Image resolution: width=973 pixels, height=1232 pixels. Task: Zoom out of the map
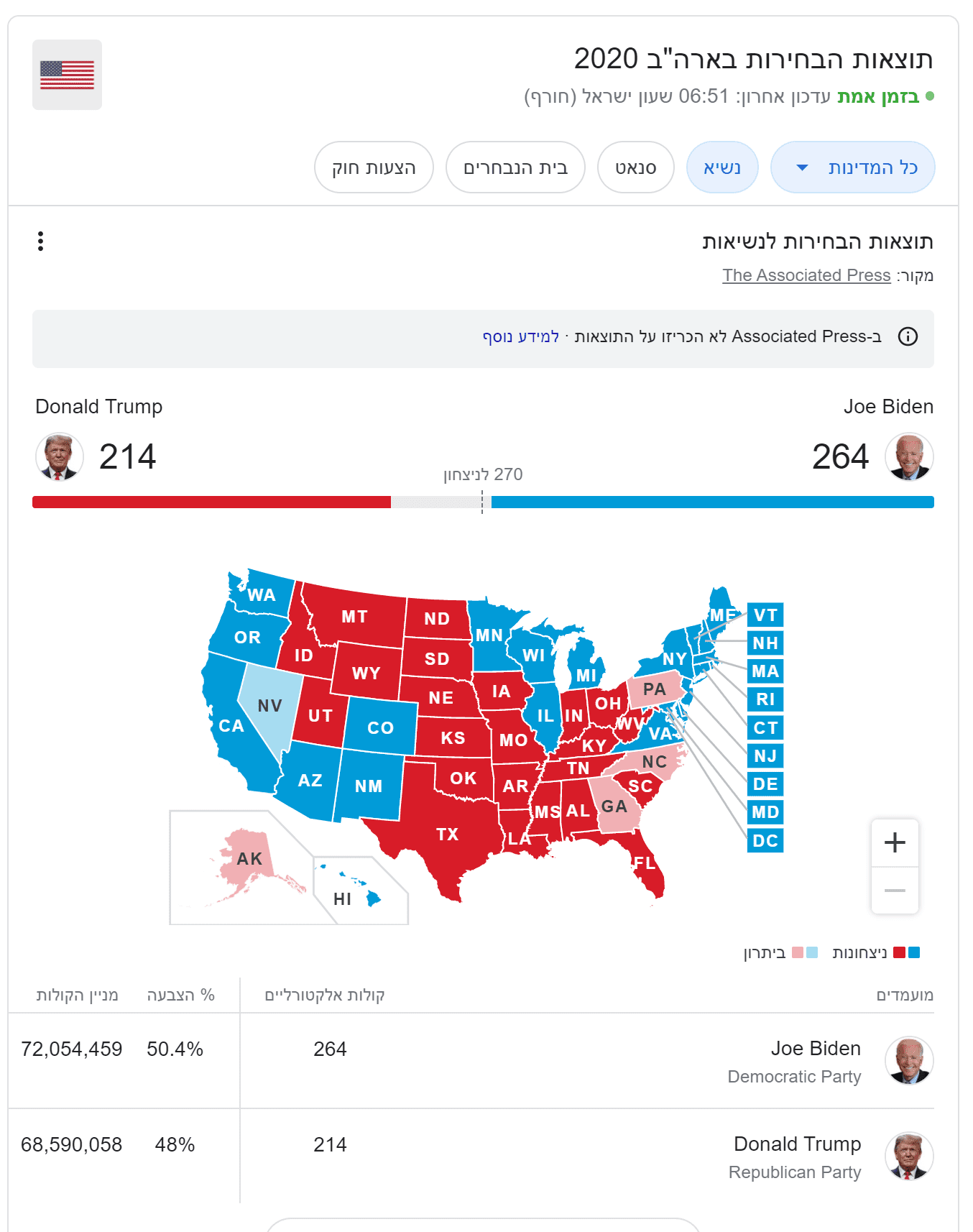894,891
